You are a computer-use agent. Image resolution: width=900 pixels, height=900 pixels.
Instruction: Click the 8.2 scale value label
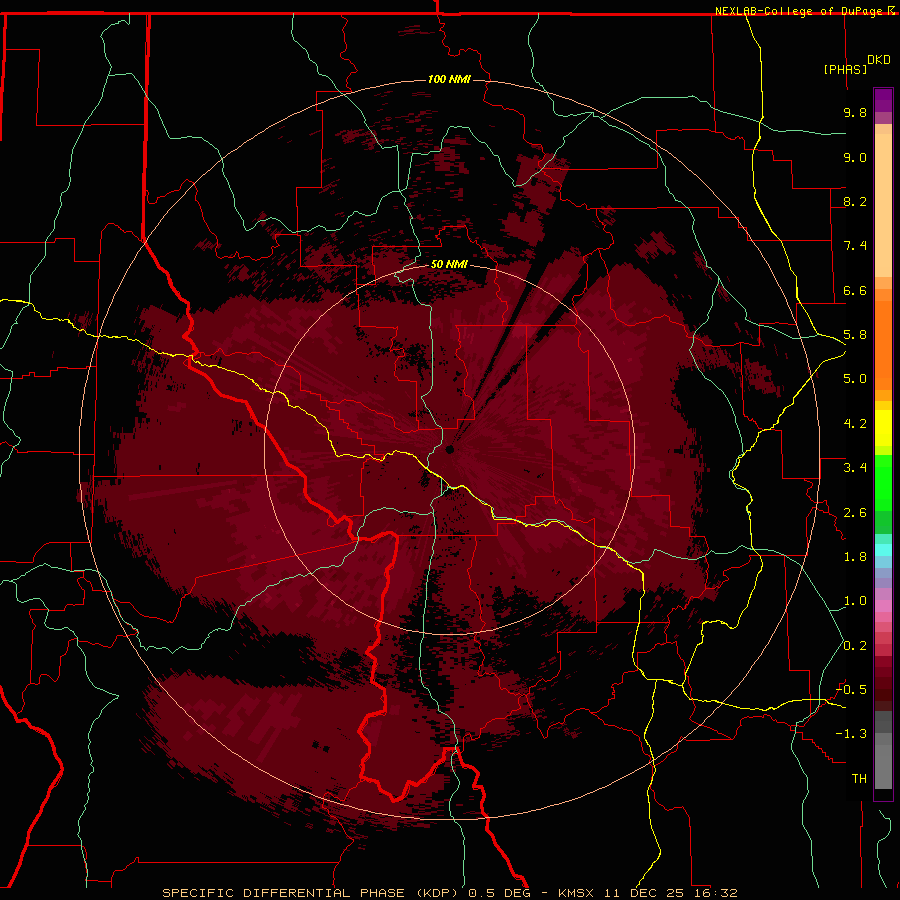[855, 201]
